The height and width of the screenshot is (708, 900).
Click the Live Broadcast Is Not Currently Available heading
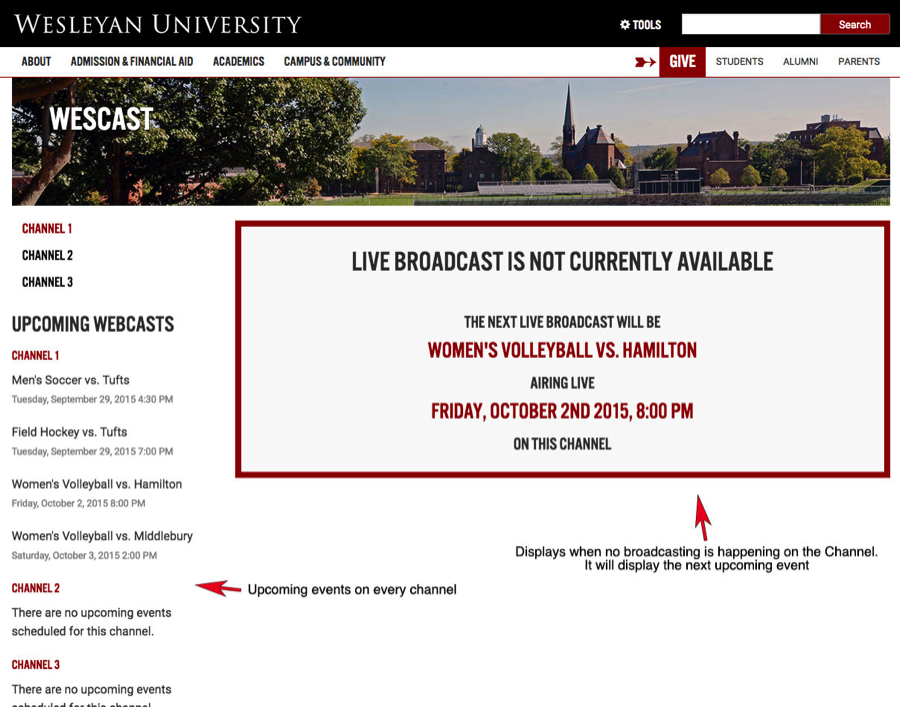pos(562,262)
